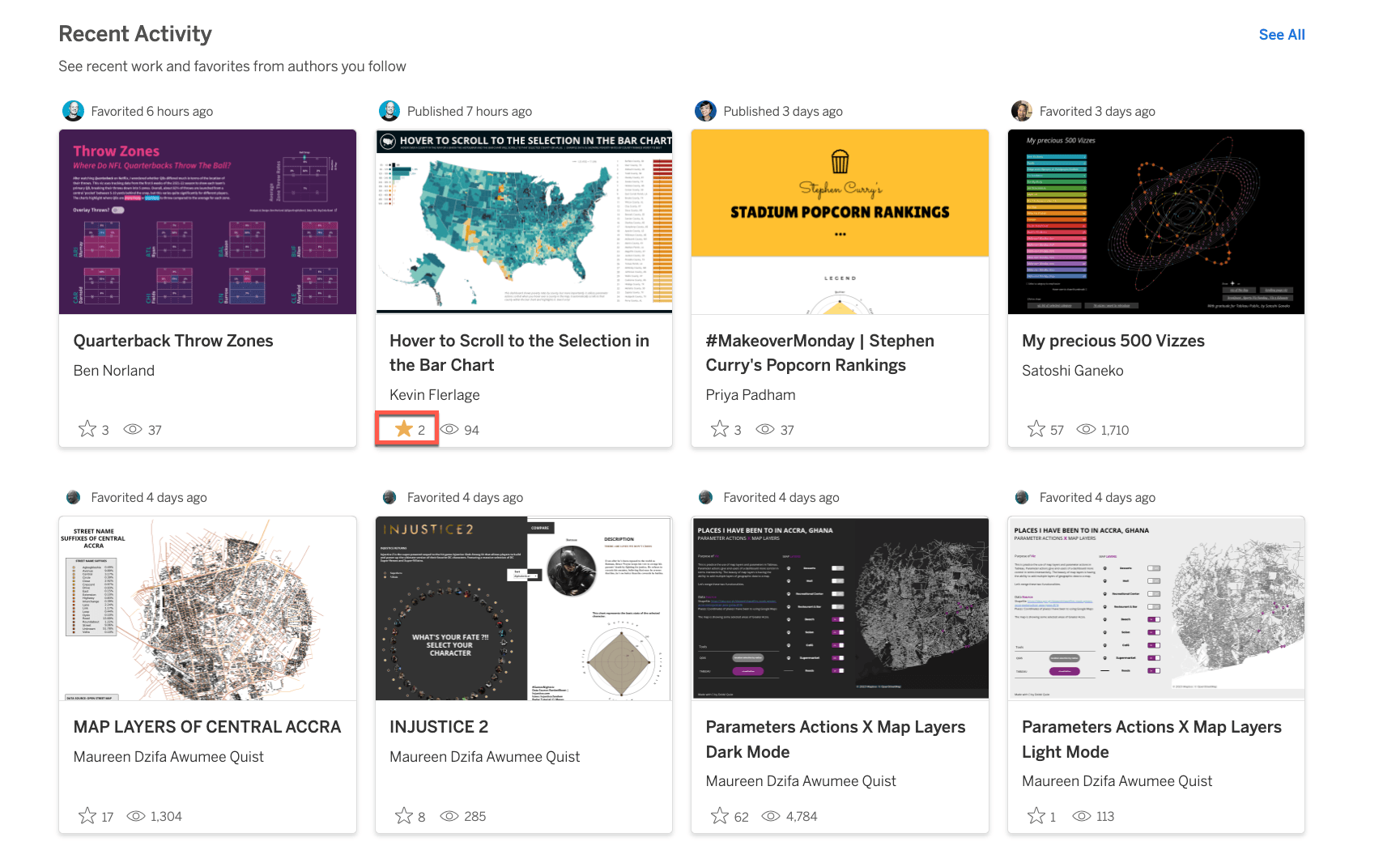Click the star icon on Parameters Actions X Map Layers Dark Mode
Image resolution: width=1400 pixels, height=850 pixels.
[719, 816]
